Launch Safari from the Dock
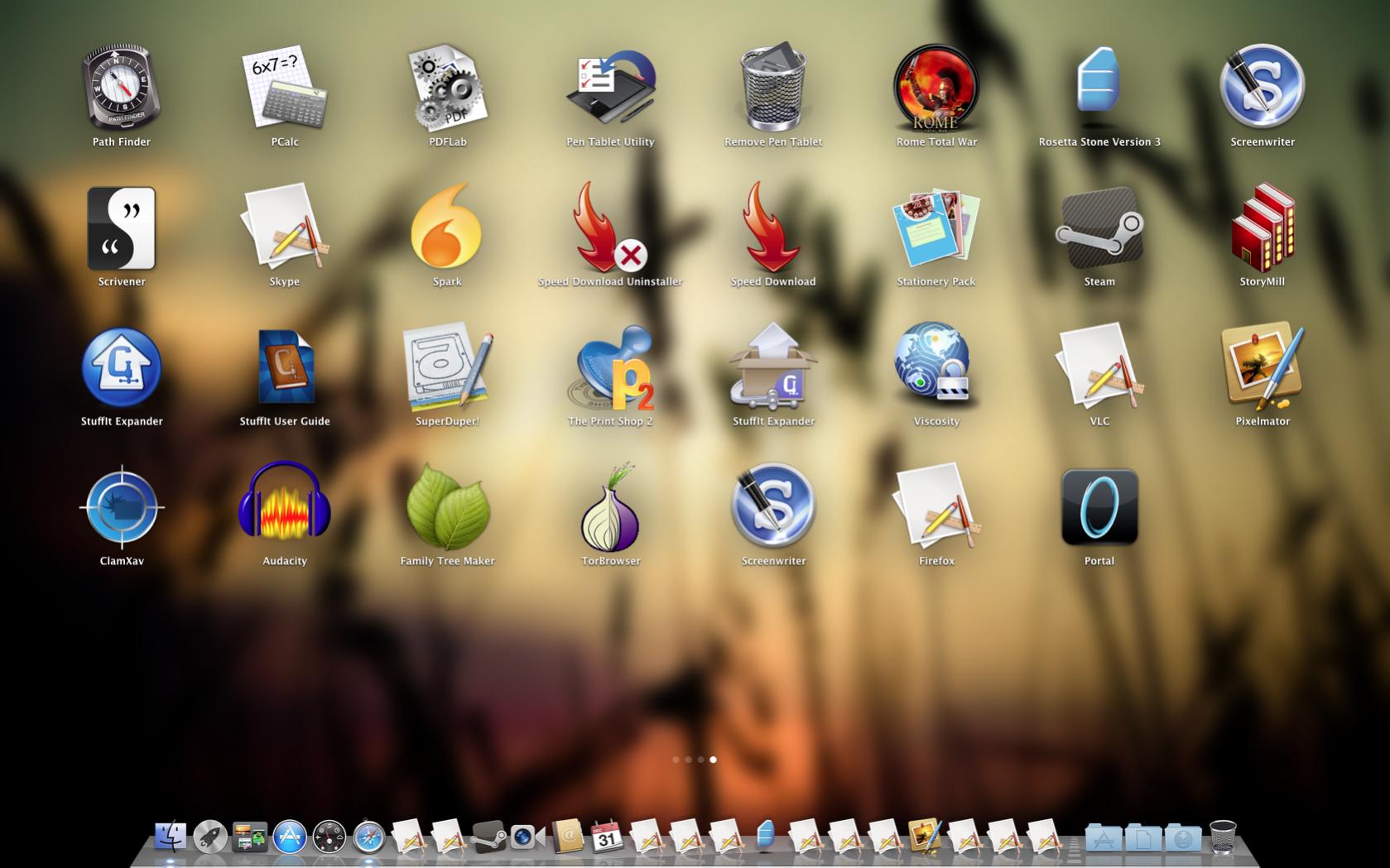 pyautogui.click(x=369, y=837)
